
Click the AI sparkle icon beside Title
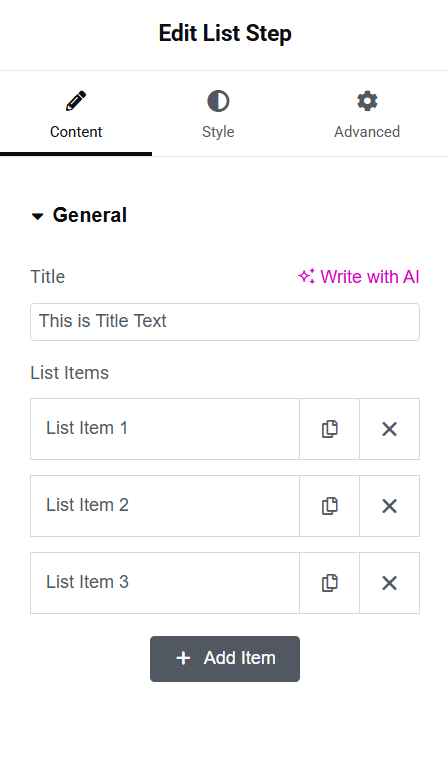coord(306,276)
